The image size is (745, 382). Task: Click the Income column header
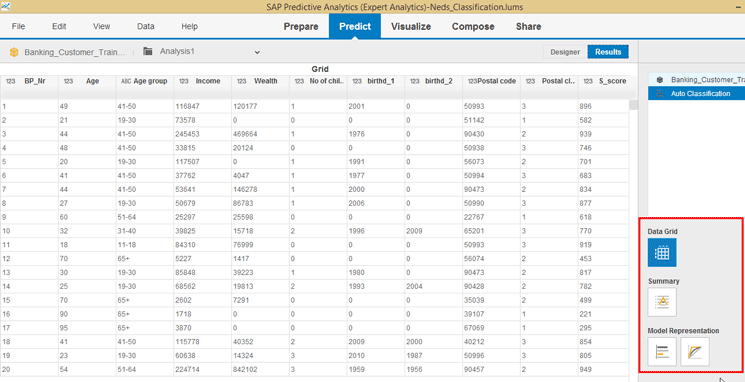202,81
